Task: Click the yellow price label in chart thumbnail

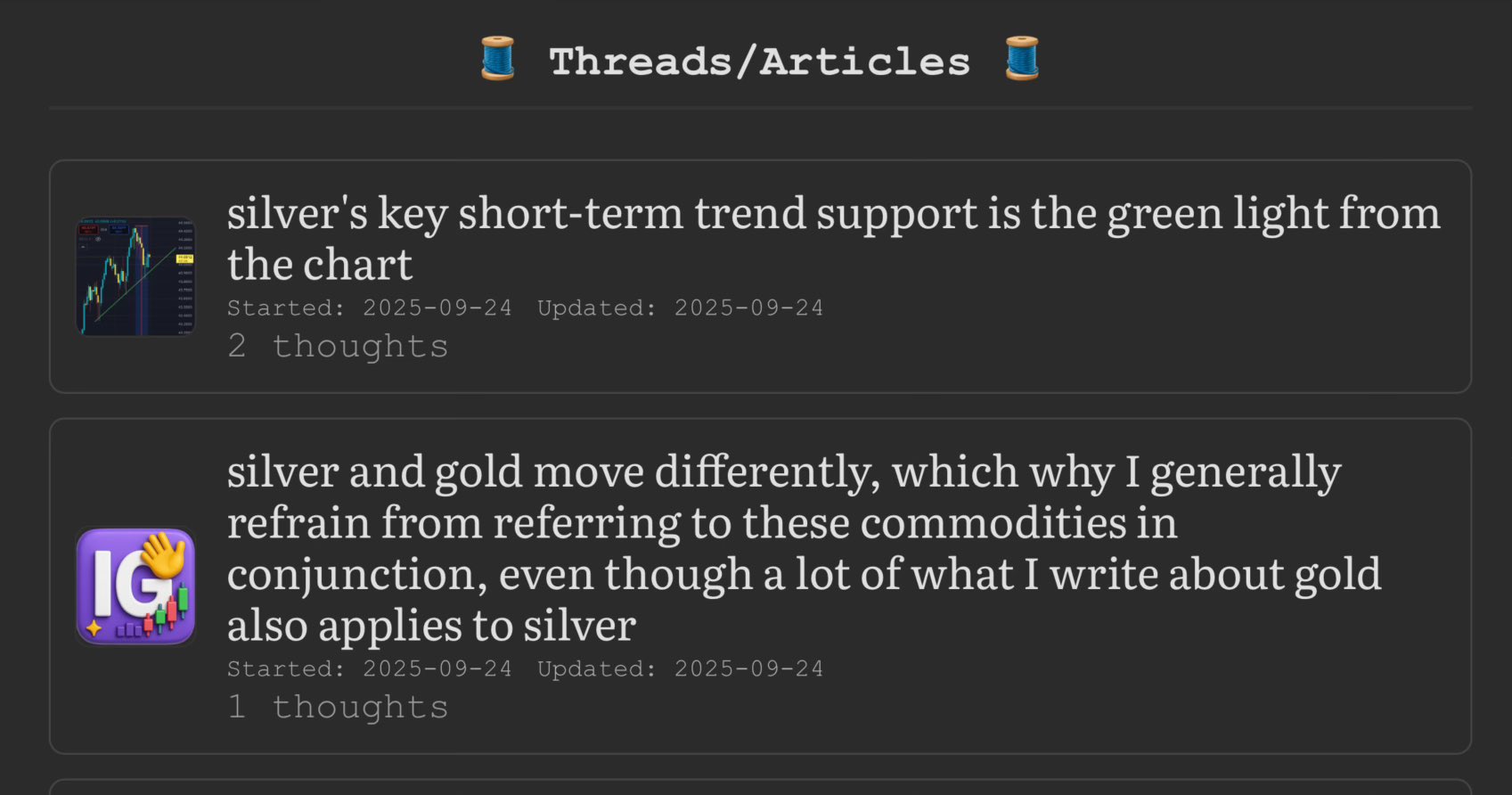Action: coord(184,258)
